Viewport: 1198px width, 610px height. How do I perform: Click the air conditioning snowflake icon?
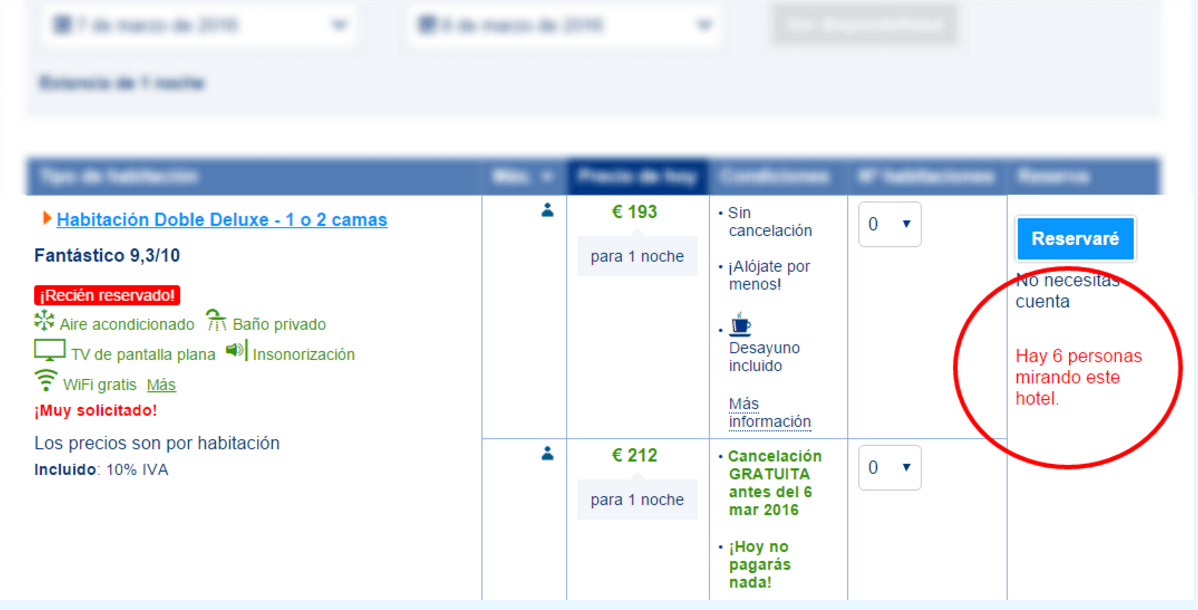[x=44, y=322]
